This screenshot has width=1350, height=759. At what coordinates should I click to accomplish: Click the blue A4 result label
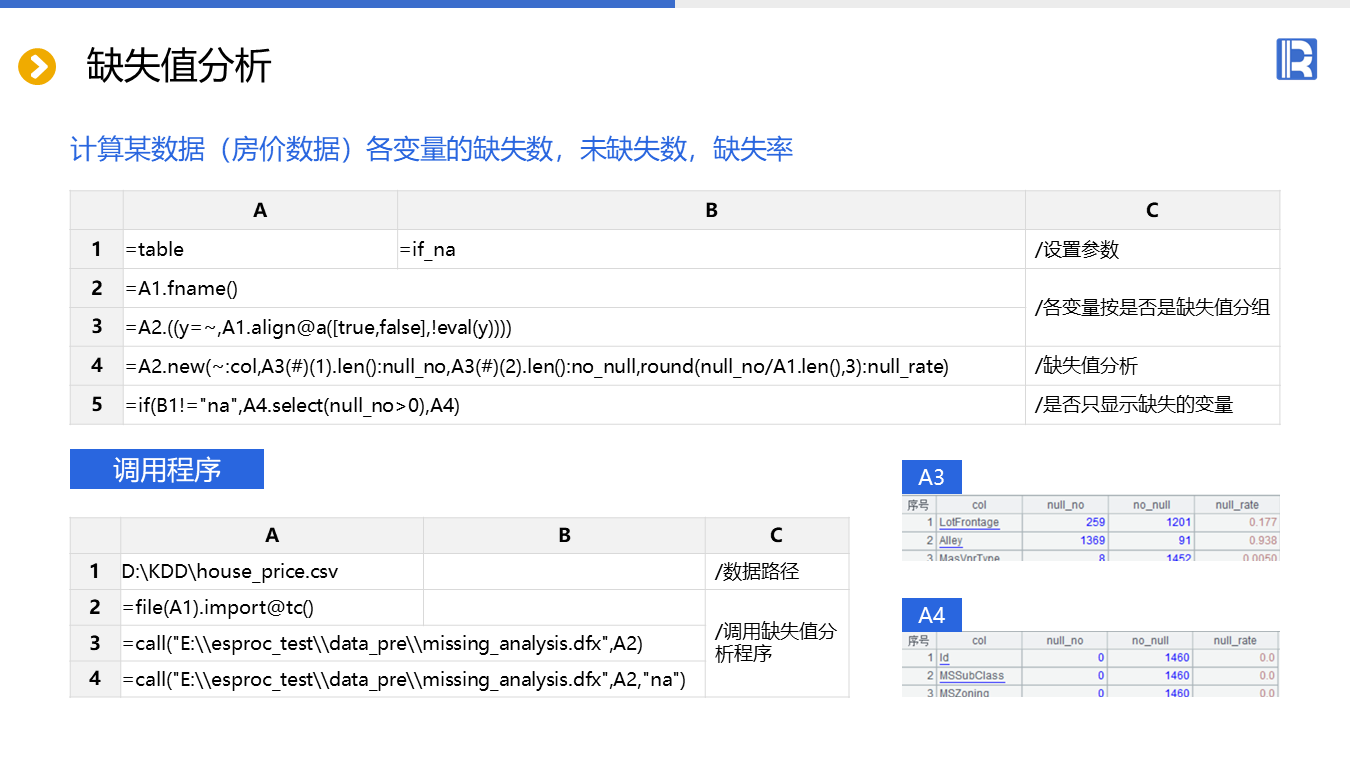click(931, 616)
